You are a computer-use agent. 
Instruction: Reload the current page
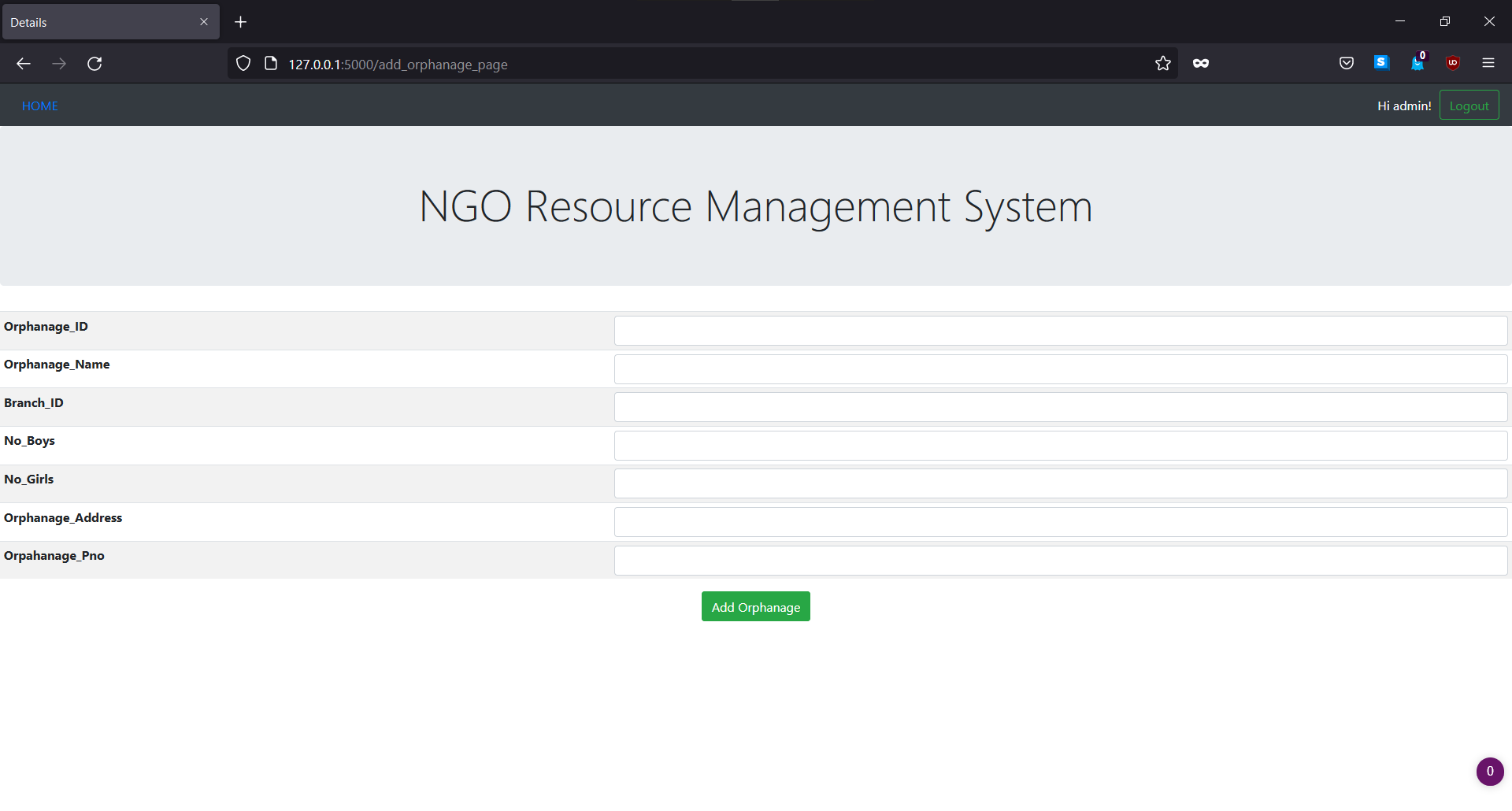click(x=94, y=63)
